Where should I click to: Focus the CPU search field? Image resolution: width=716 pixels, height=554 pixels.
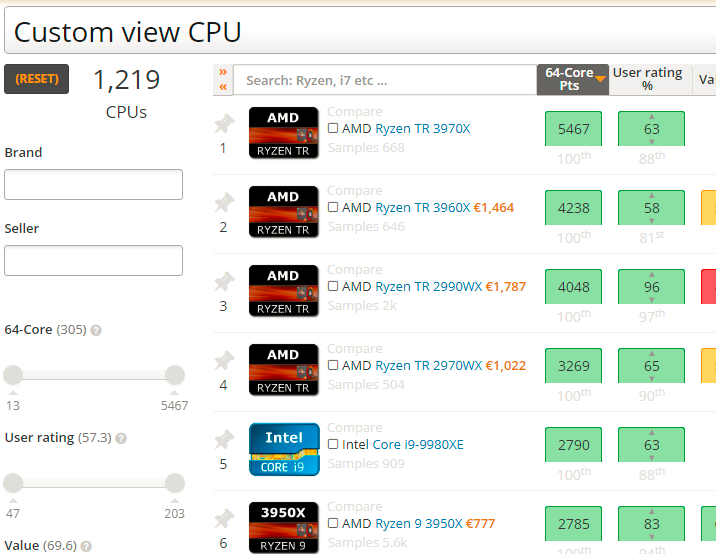coord(385,80)
